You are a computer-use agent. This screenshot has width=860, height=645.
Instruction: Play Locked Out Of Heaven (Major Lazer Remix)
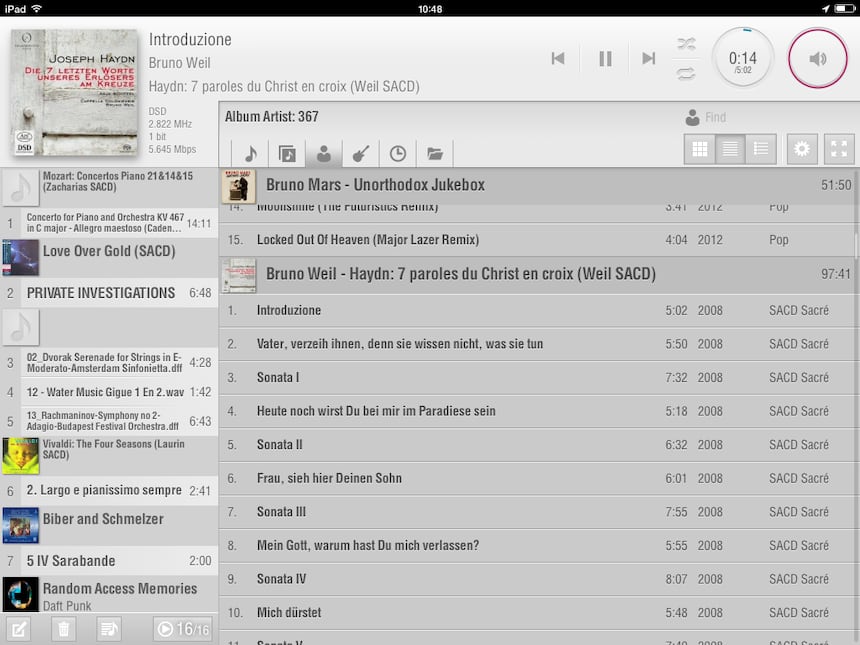coord(538,240)
